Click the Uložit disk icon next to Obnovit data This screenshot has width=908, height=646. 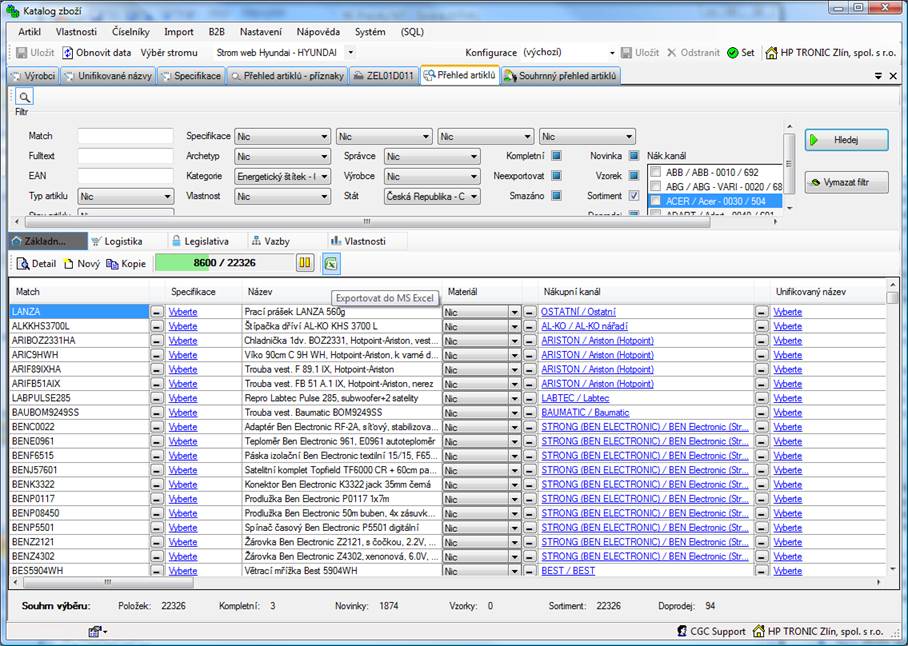coord(21,53)
